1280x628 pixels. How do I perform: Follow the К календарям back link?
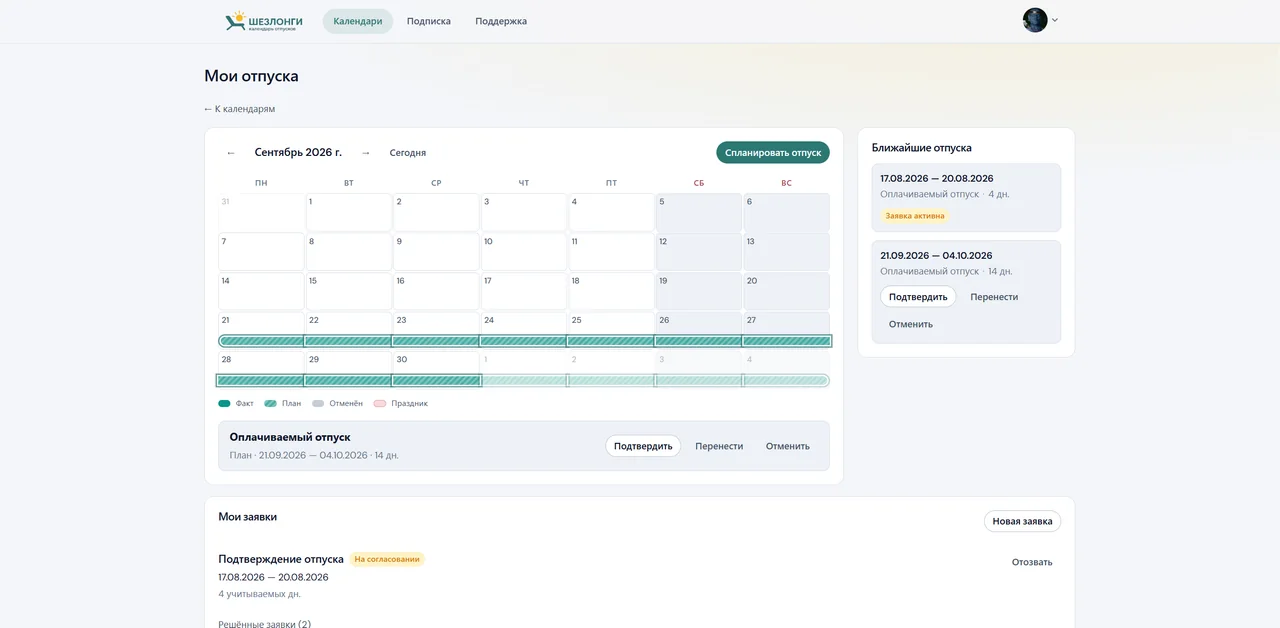239,109
